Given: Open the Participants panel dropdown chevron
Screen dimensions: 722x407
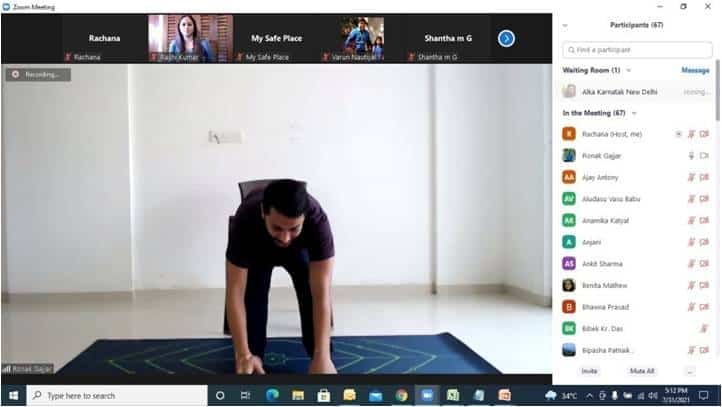Looking at the screenshot, I should click(x=565, y=25).
